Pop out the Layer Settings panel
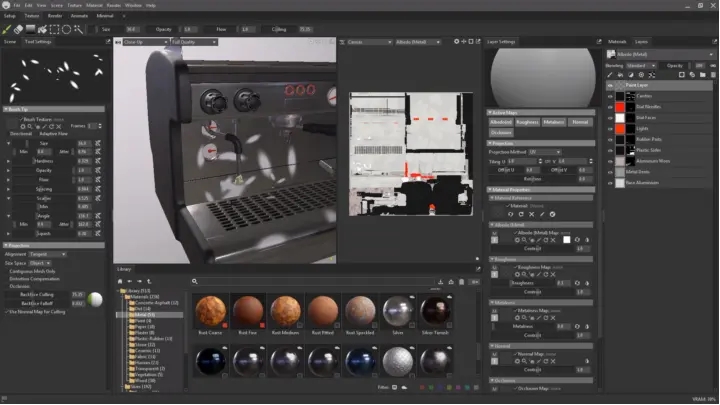Image resolution: width=720 pixels, height=405 pixels. coord(599,42)
